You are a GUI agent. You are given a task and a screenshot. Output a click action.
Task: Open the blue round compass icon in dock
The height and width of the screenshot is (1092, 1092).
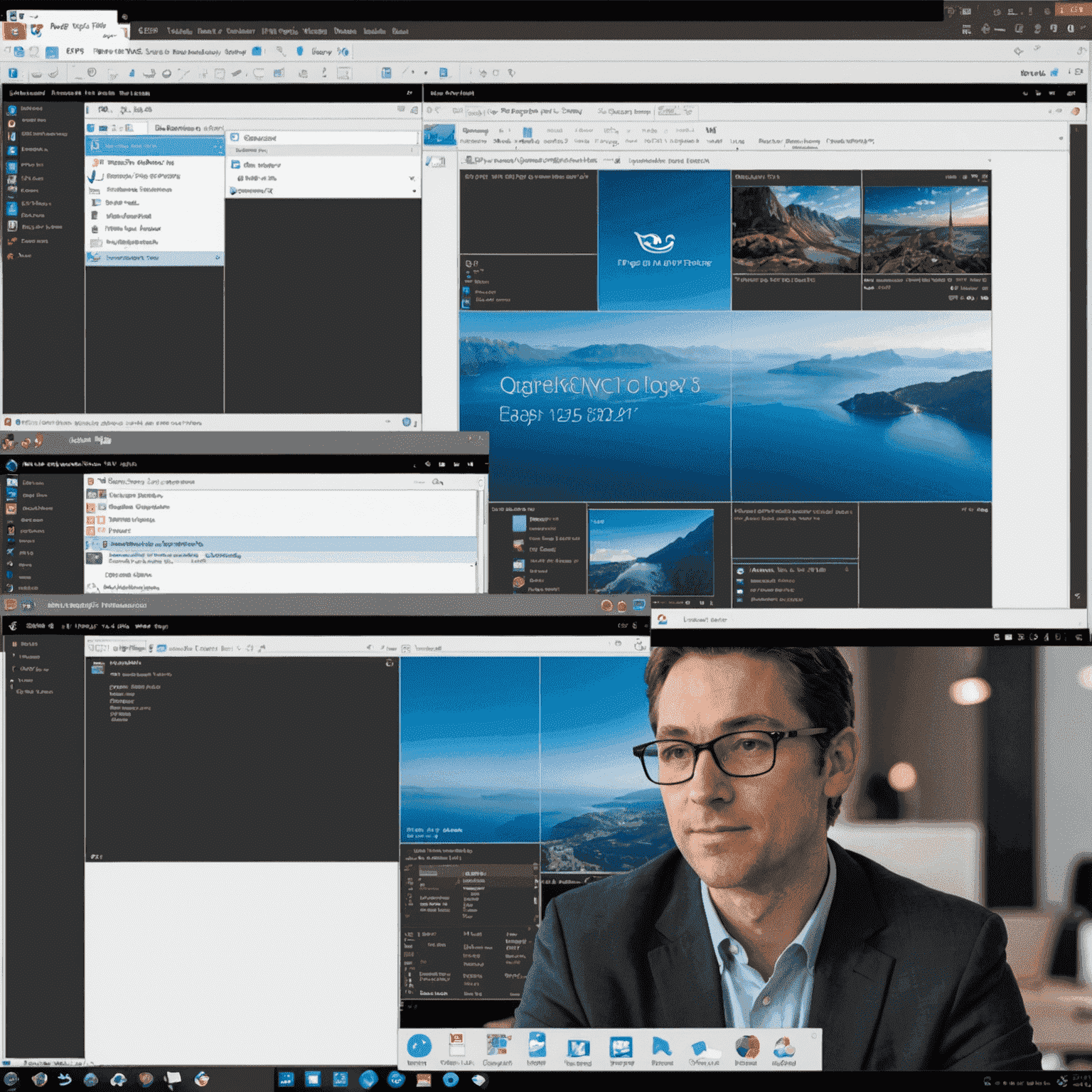point(419,1046)
